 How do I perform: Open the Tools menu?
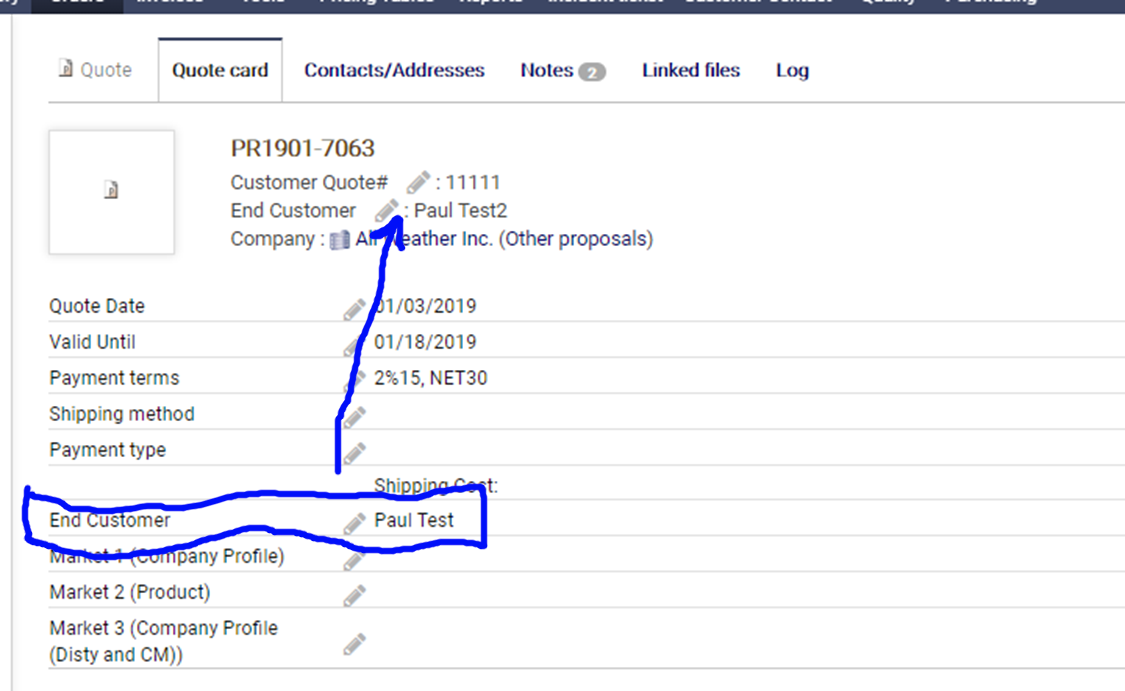(x=264, y=3)
